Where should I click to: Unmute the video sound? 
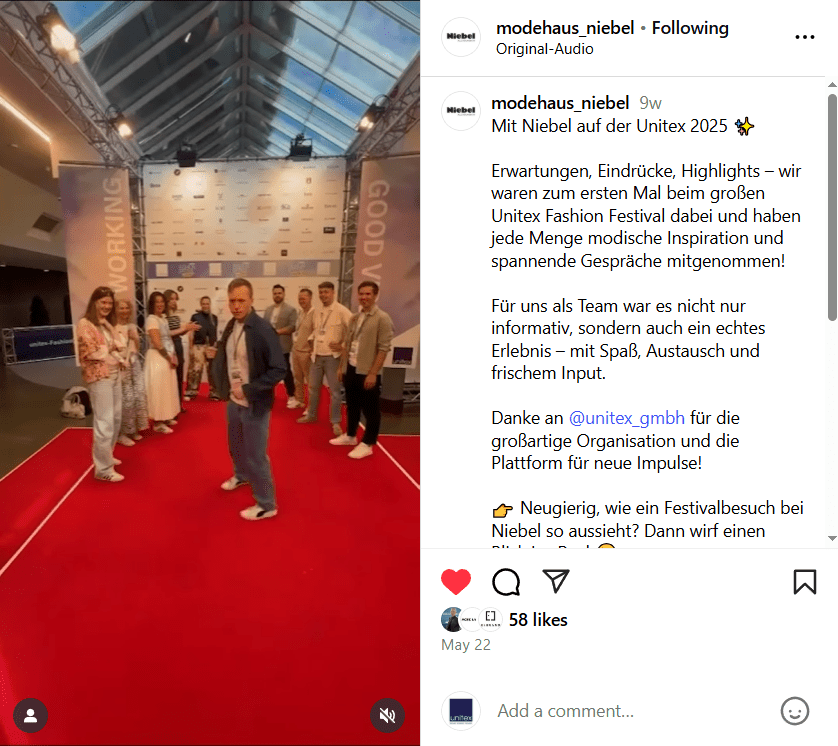coord(387,715)
